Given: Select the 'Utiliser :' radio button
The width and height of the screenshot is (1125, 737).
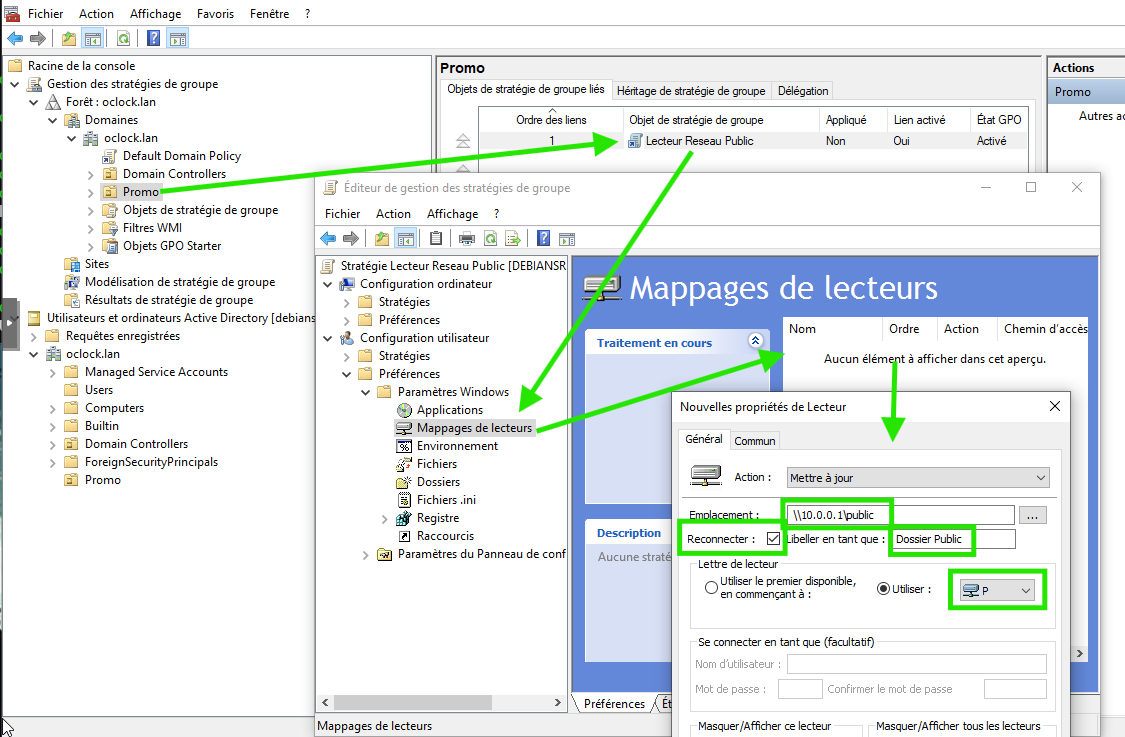Looking at the screenshot, I should coord(883,588).
